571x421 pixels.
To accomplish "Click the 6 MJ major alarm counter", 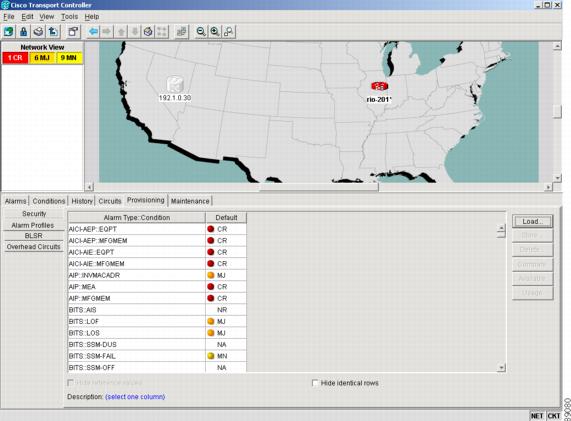I will [42, 58].
